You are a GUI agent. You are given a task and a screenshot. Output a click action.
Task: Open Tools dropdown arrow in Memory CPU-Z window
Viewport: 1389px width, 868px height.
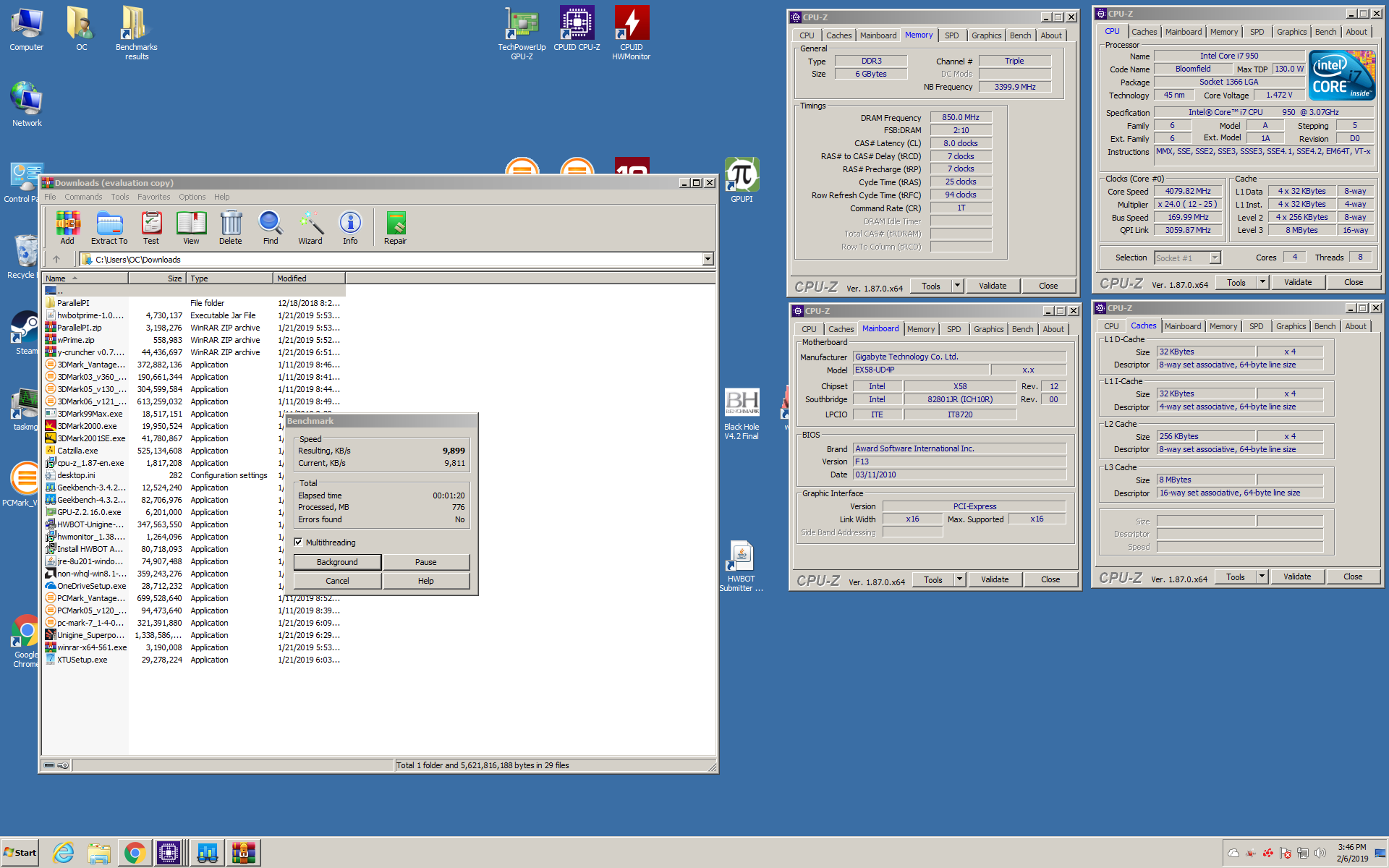tap(957, 286)
